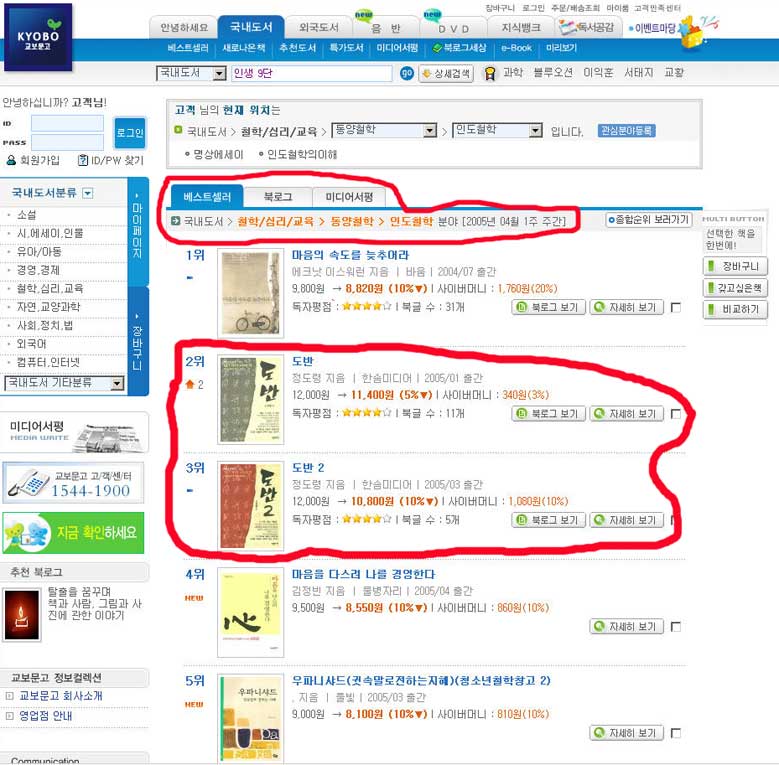The image size is (779, 765).
Task: Open the vertical 마이페이지 side tab
Action: pyautogui.click(x=138, y=231)
